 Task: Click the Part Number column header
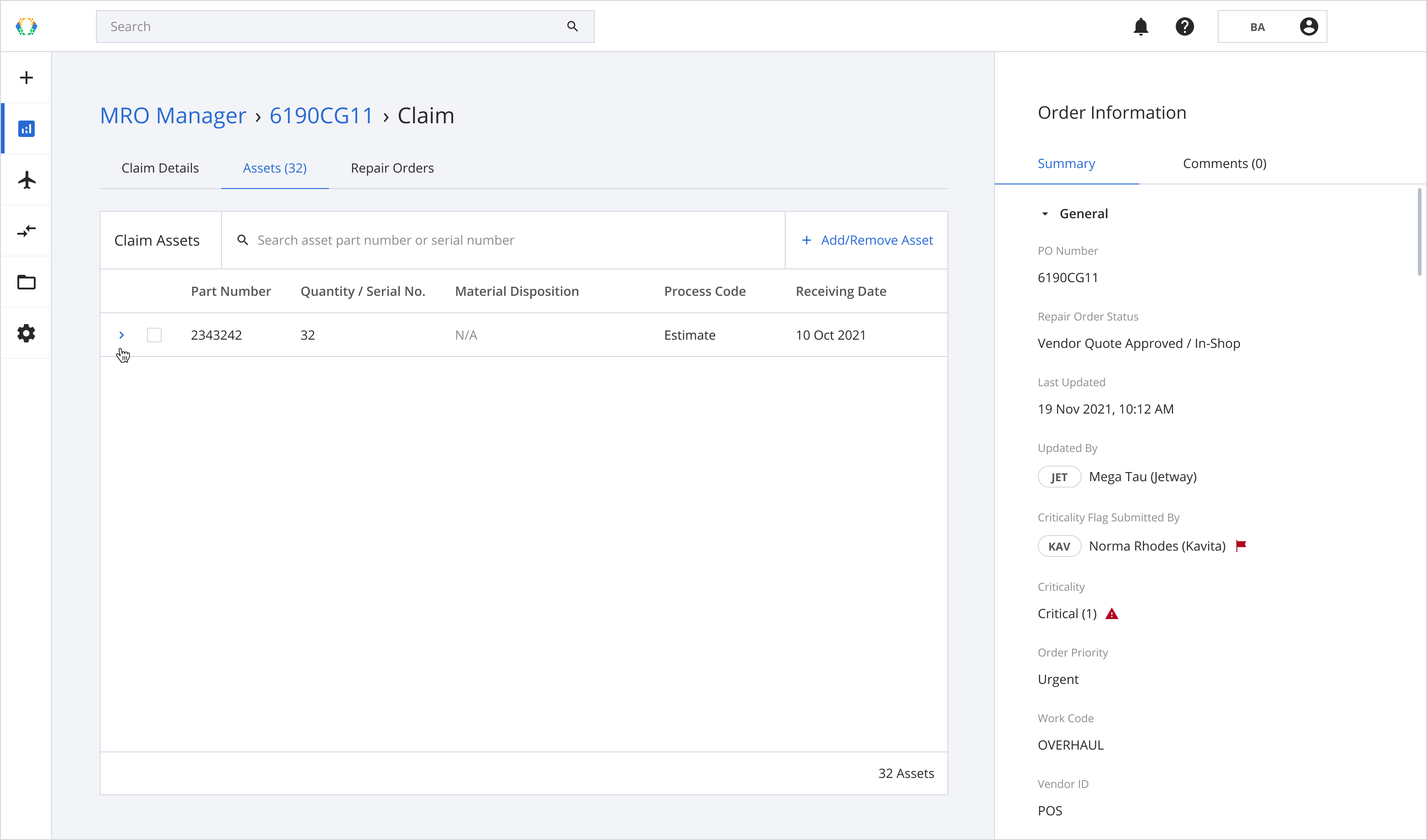pos(231,291)
